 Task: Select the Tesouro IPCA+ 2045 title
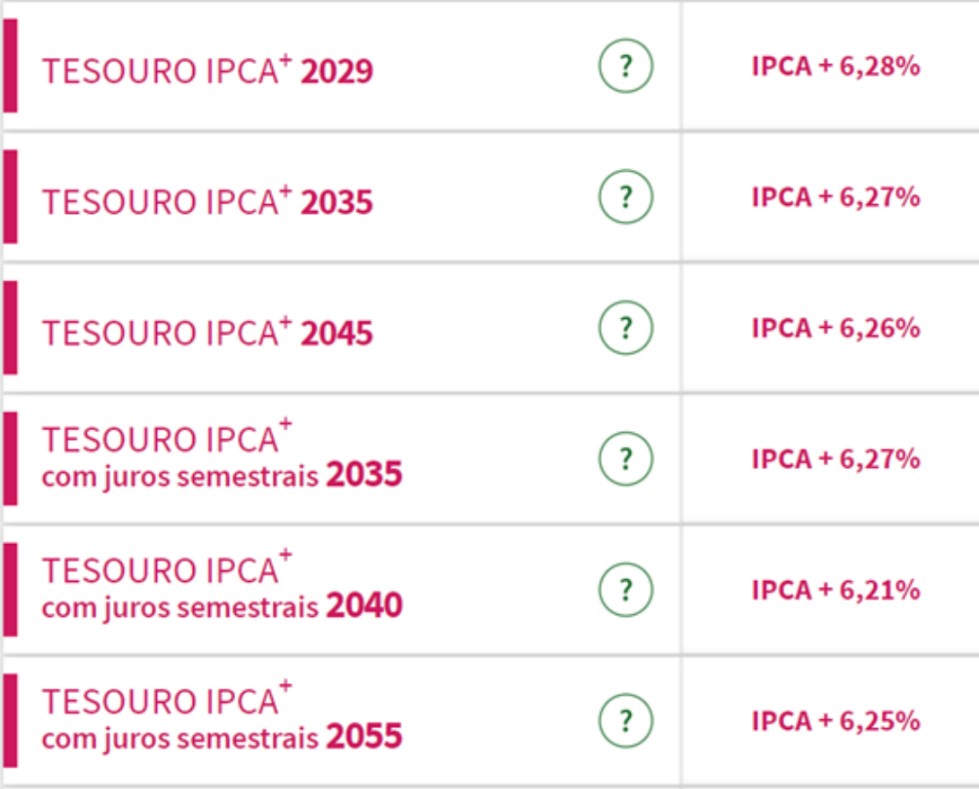[207, 331]
